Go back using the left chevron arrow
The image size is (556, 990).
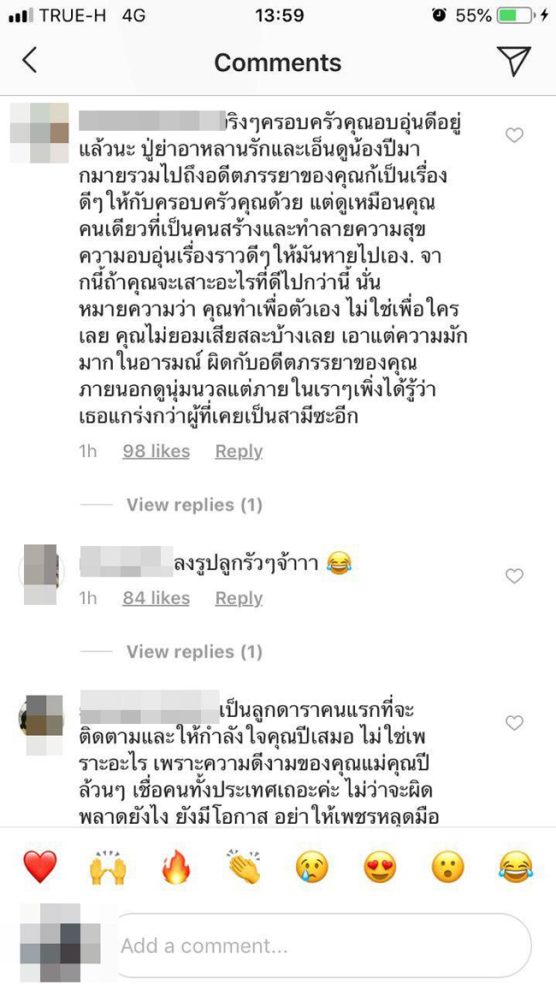30,61
